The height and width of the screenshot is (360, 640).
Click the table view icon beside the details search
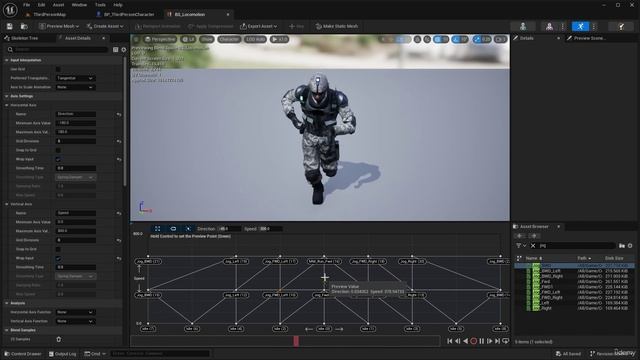pos(116,49)
